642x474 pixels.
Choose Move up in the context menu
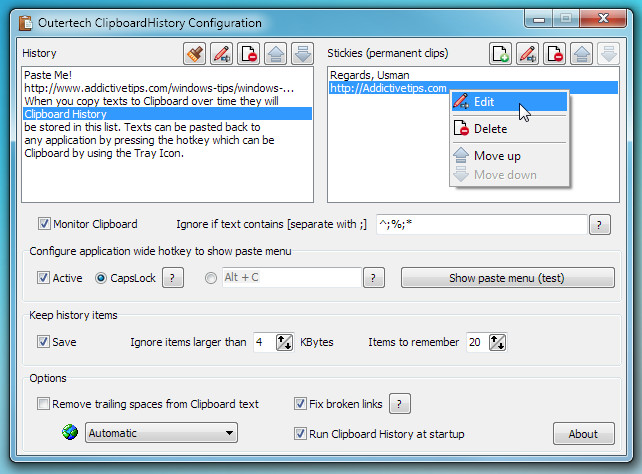pyautogui.click(x=509, y=156)
